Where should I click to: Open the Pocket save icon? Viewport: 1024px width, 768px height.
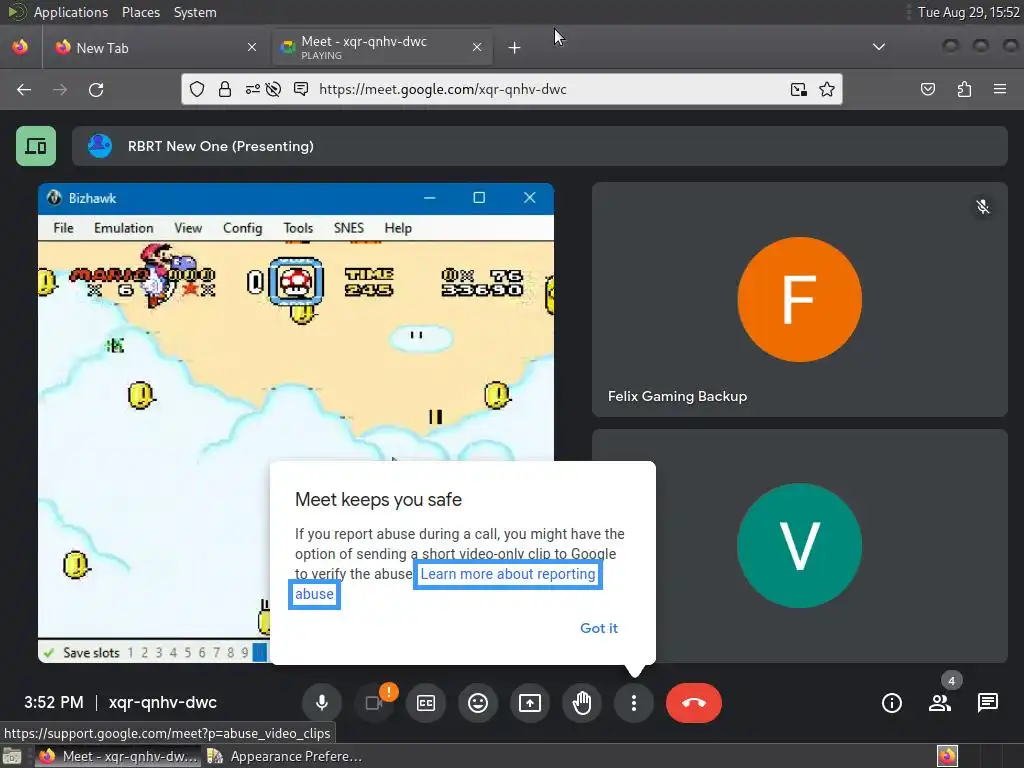(x=927, y=89)
